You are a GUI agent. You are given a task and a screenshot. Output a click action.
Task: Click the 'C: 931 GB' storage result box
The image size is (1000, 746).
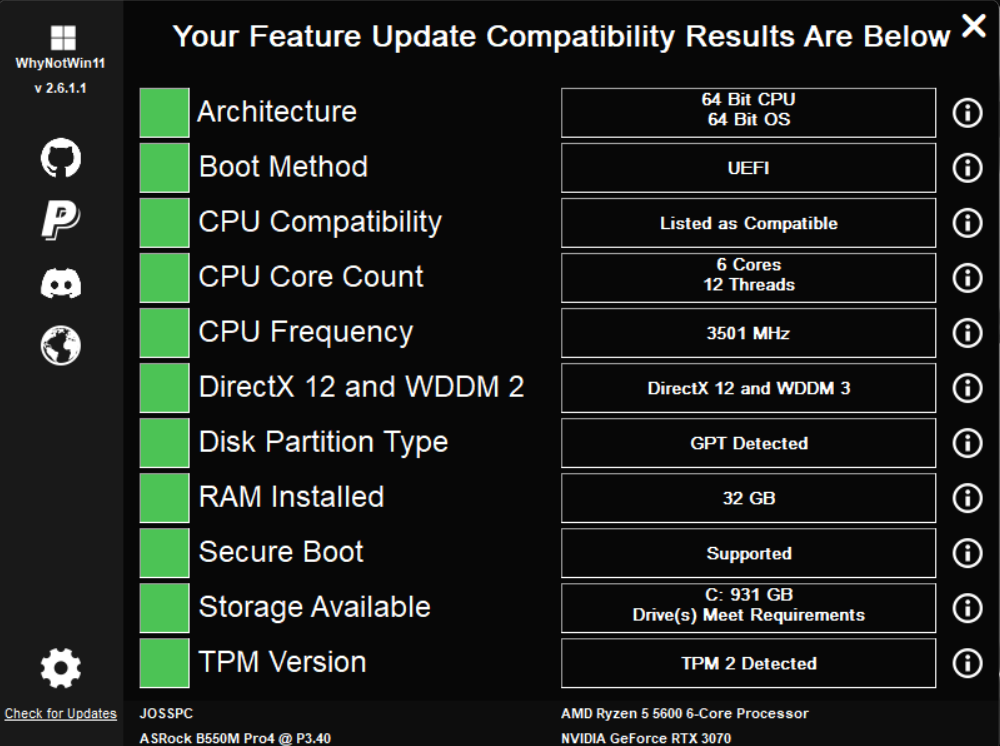749,608
